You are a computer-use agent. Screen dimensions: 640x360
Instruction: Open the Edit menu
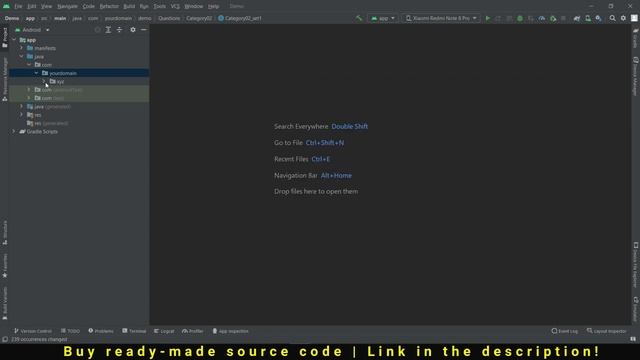click(x=31, y=7)
